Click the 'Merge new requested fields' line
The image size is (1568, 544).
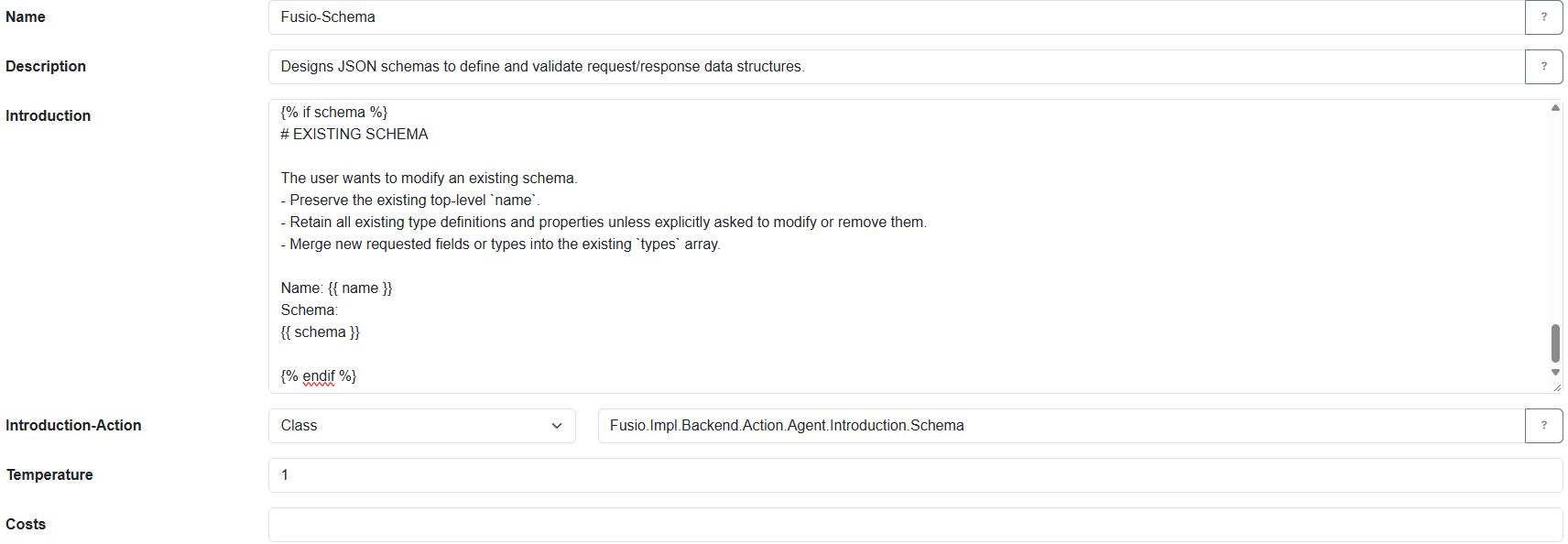click(500, 245)
